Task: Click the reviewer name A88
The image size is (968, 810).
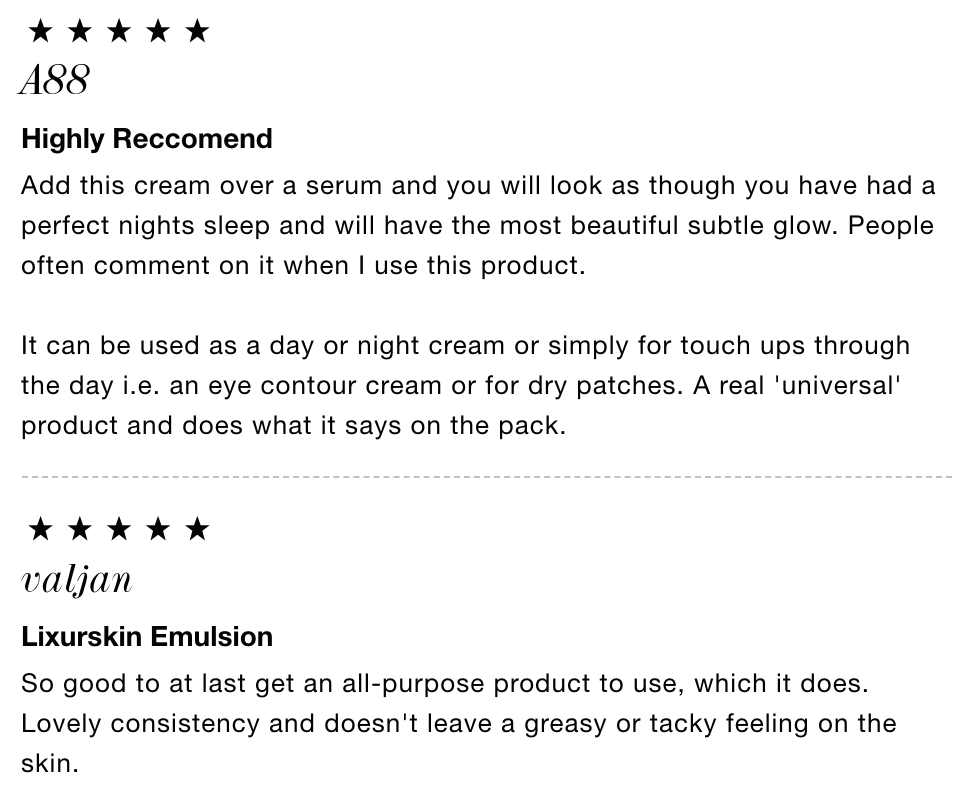Action: [x=54, y=80]
